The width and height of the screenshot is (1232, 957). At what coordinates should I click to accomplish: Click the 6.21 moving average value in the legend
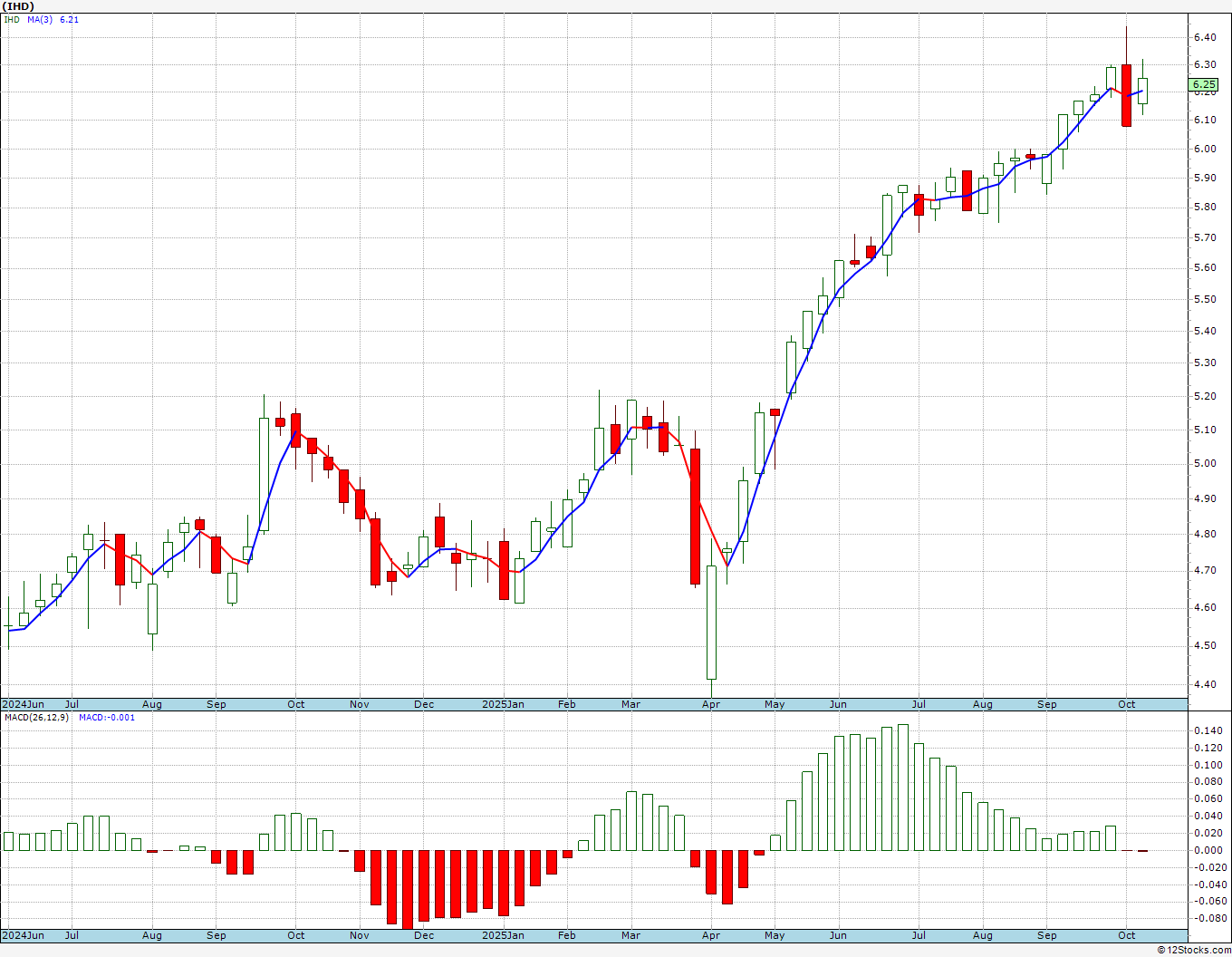(x=69, y=19)
